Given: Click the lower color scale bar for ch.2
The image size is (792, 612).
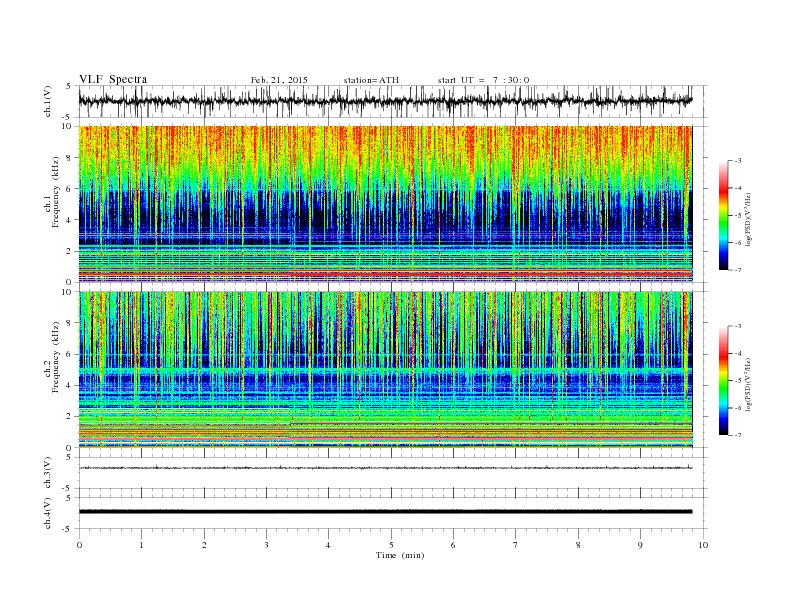Looking at the screenshot, I should [724, 380].
